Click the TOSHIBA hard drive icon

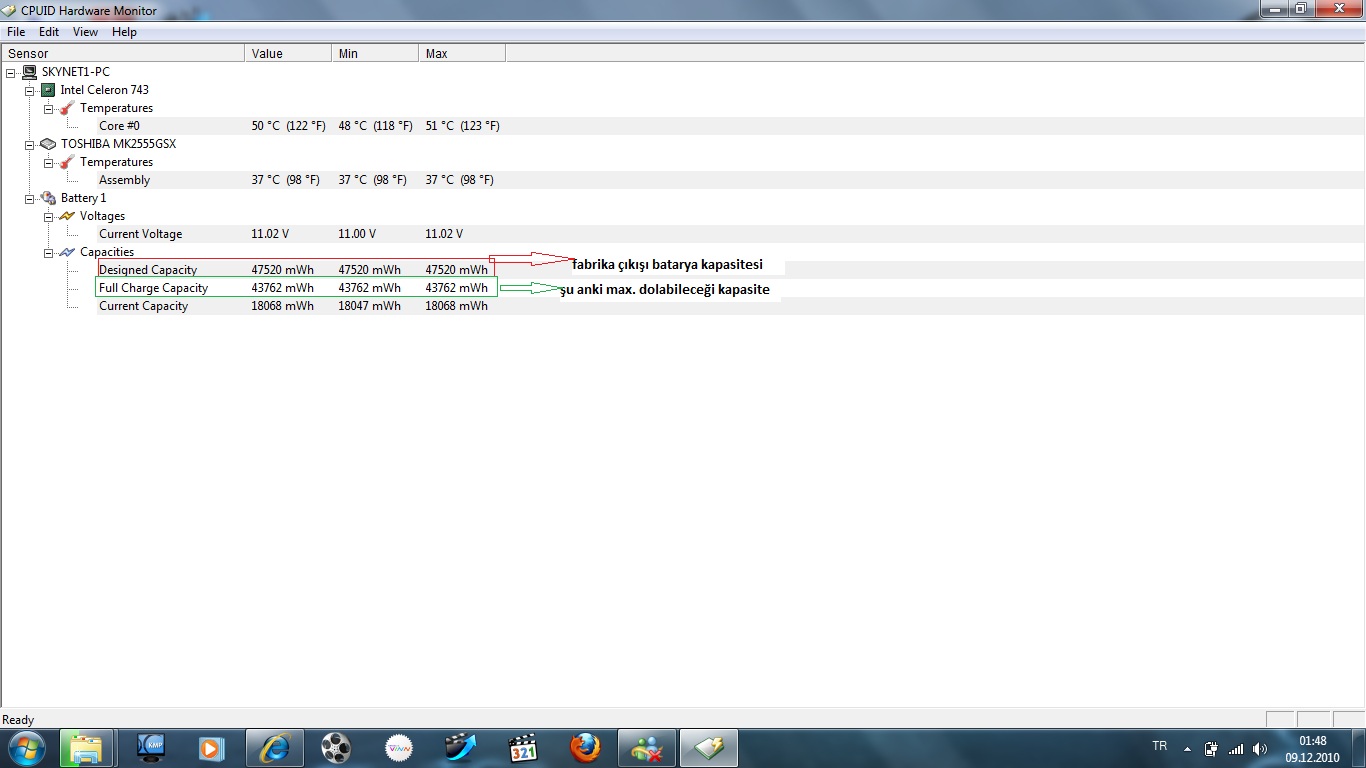coord(48,144)
